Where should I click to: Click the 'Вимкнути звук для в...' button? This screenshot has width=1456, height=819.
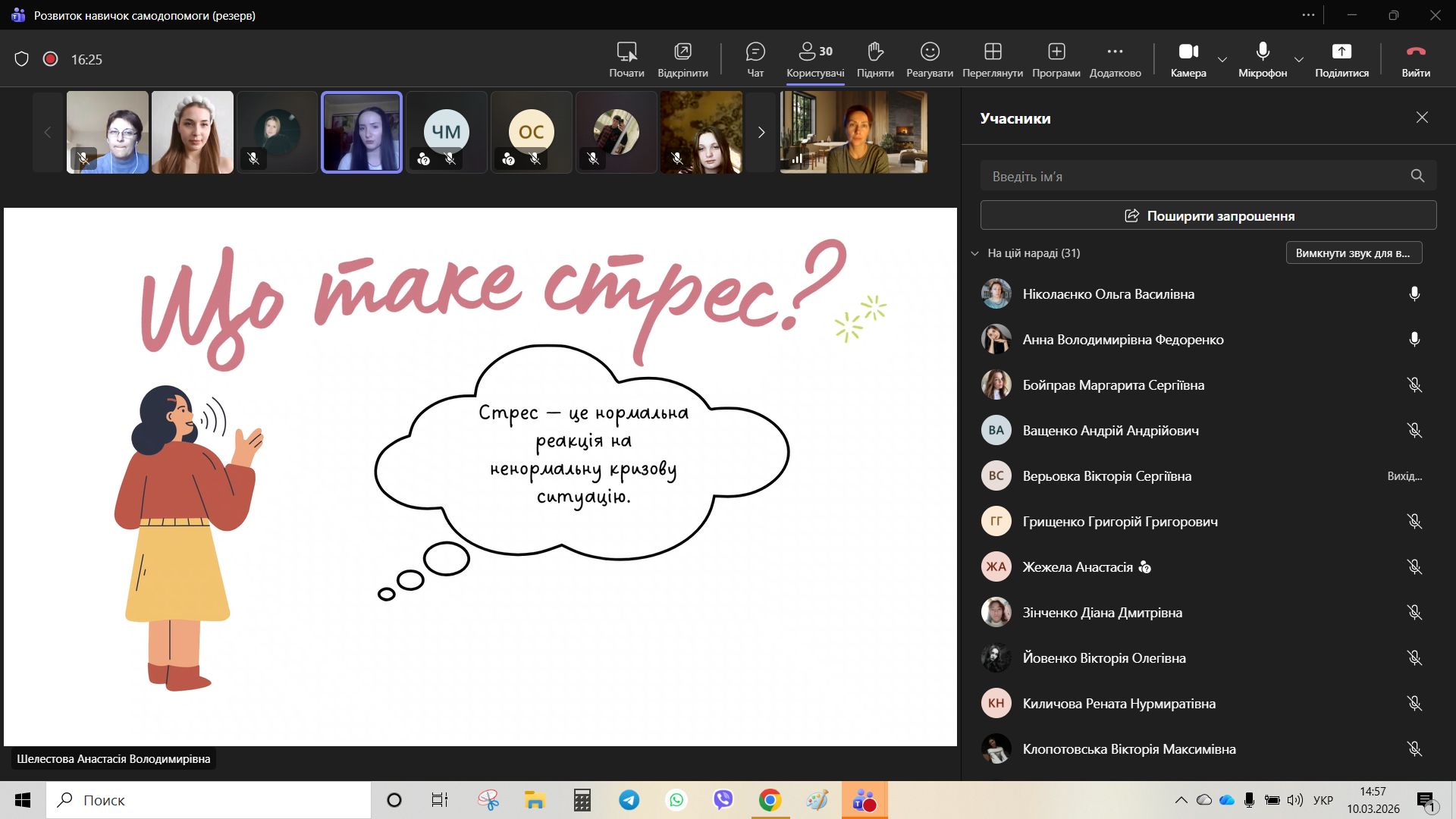point(1354,253)
